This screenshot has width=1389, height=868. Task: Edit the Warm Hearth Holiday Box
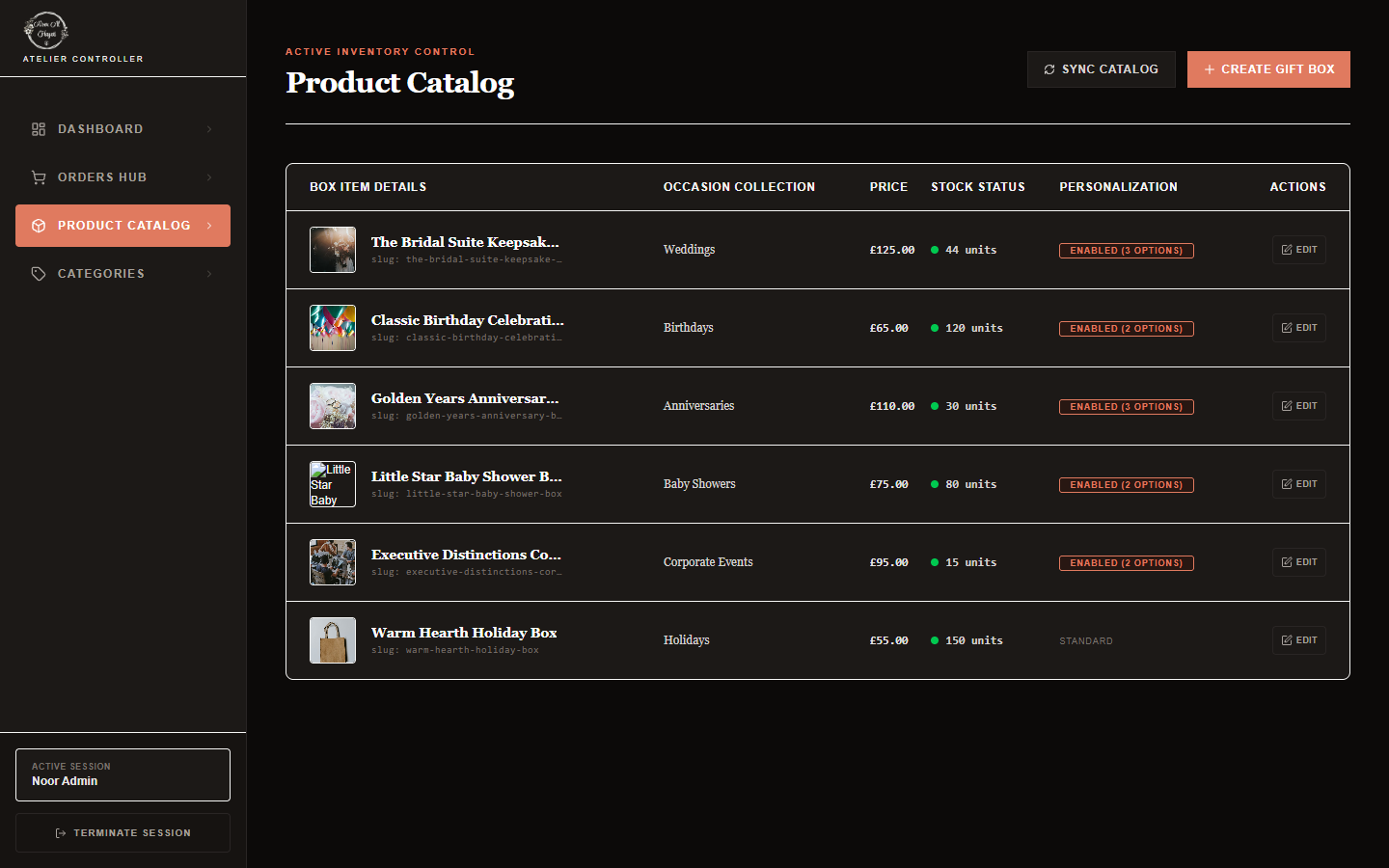1299,640
